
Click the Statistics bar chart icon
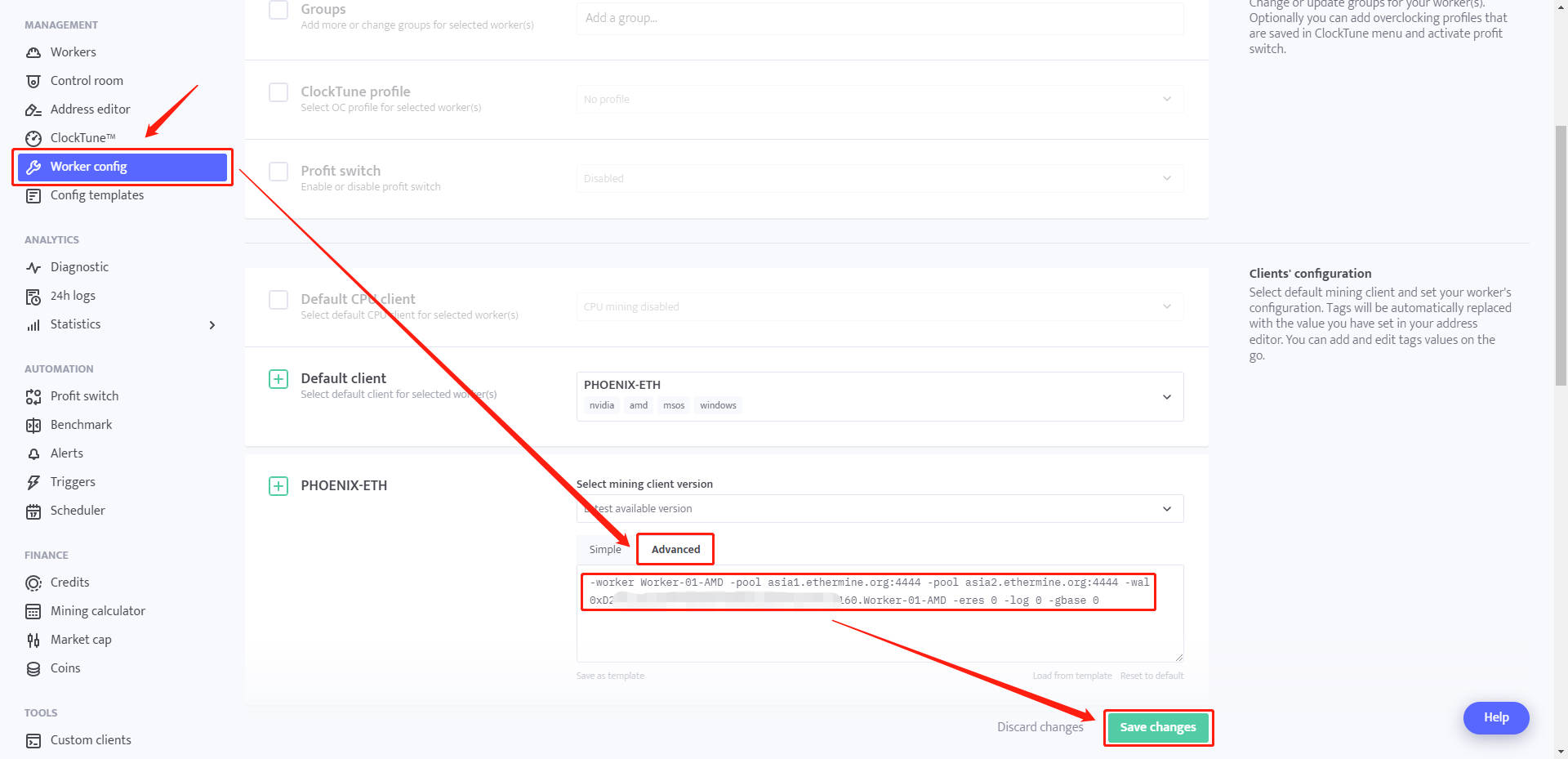coord(33,324)
